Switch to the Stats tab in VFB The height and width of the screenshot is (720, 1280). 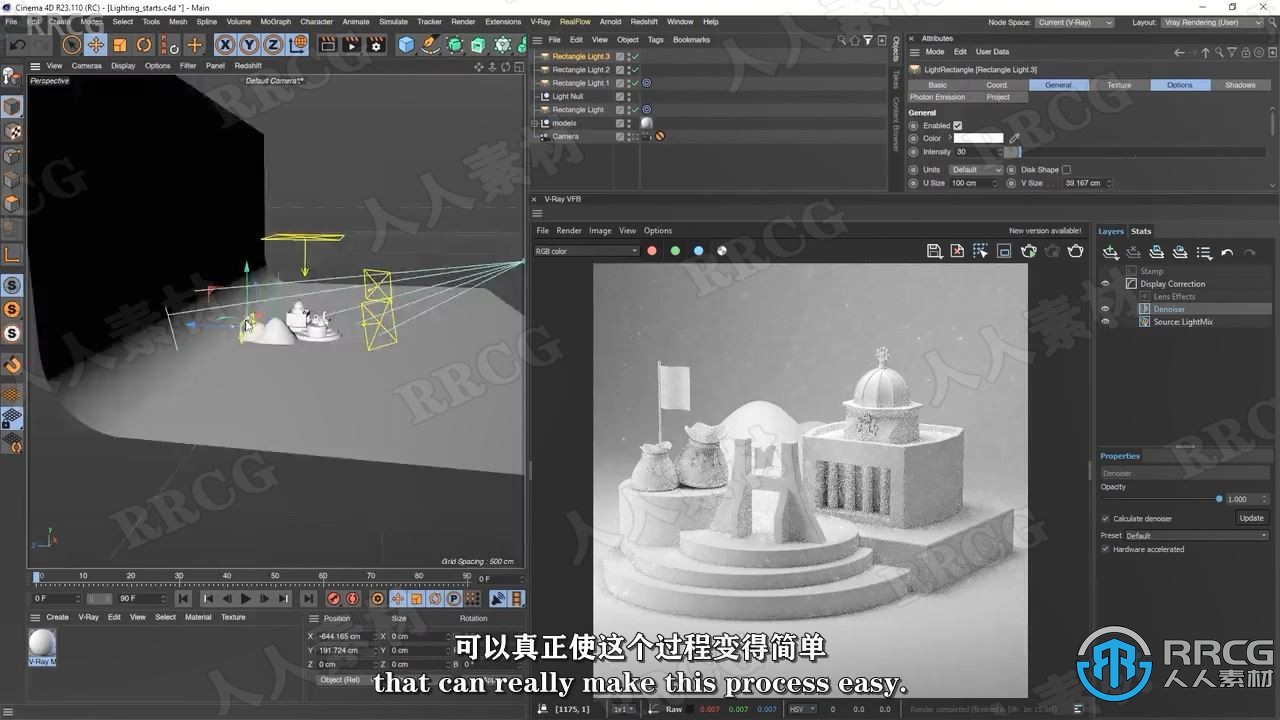(x=1141, y=231)
